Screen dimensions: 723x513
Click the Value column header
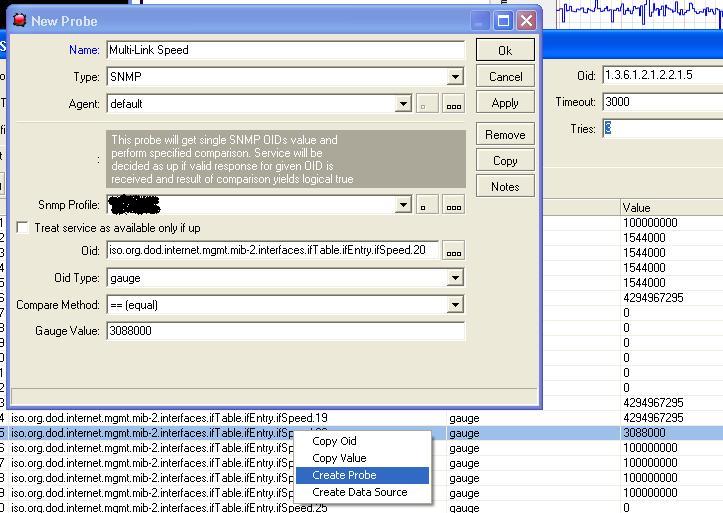672,207
